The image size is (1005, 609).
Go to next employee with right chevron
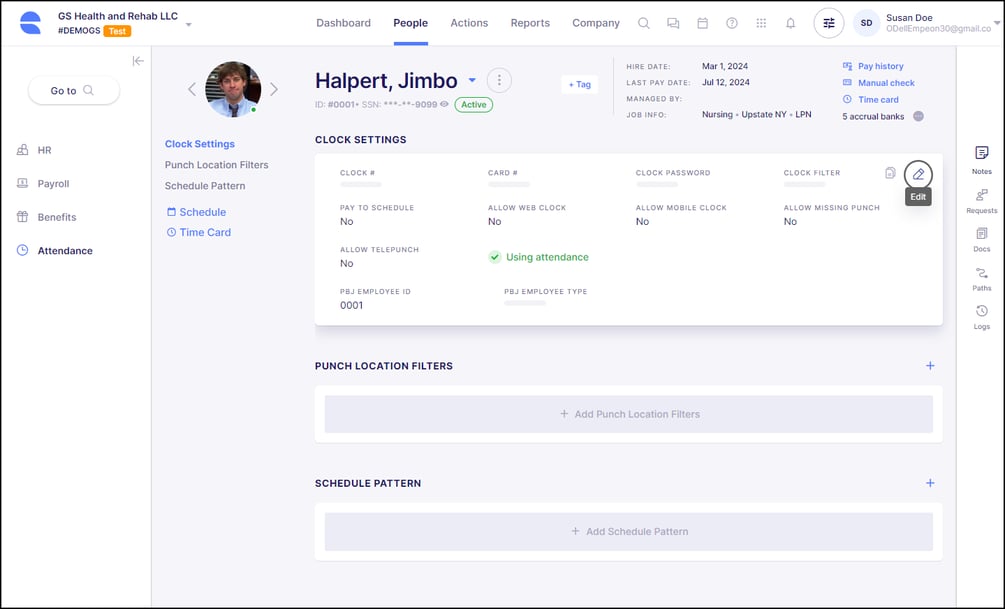(274, 89)
